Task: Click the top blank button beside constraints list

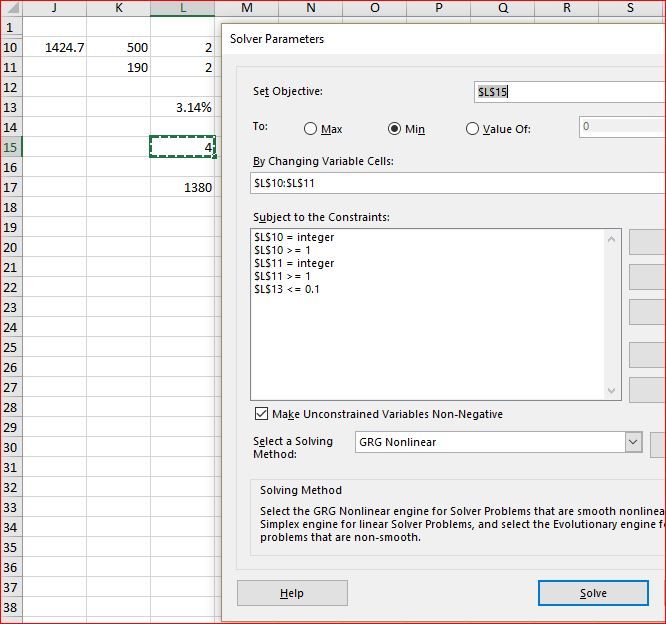Action: [647, 242]
